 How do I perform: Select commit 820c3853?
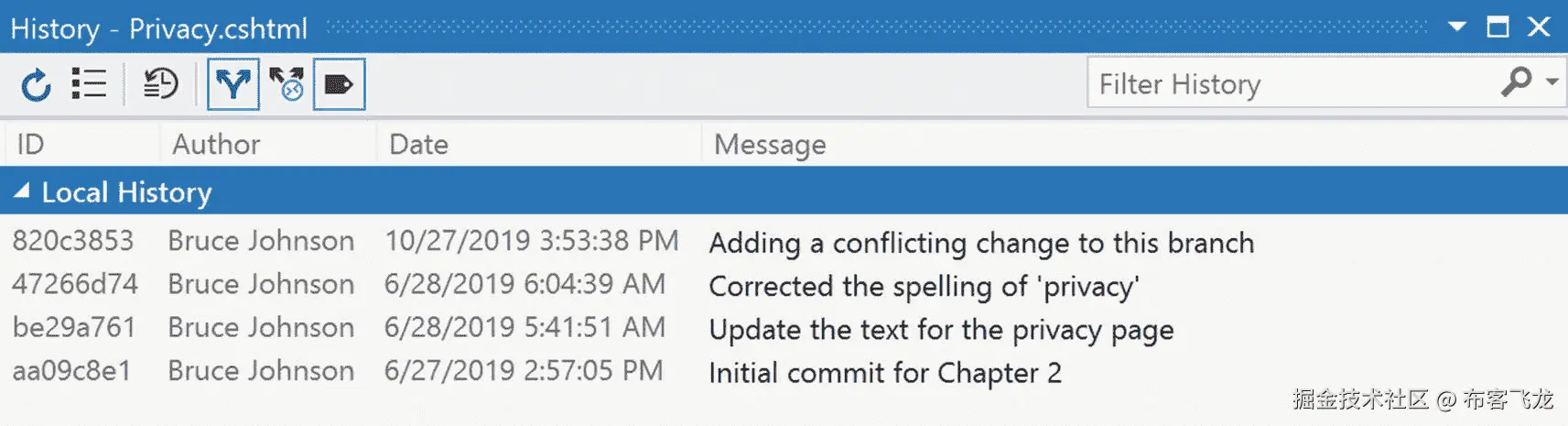tap(73, 241)
